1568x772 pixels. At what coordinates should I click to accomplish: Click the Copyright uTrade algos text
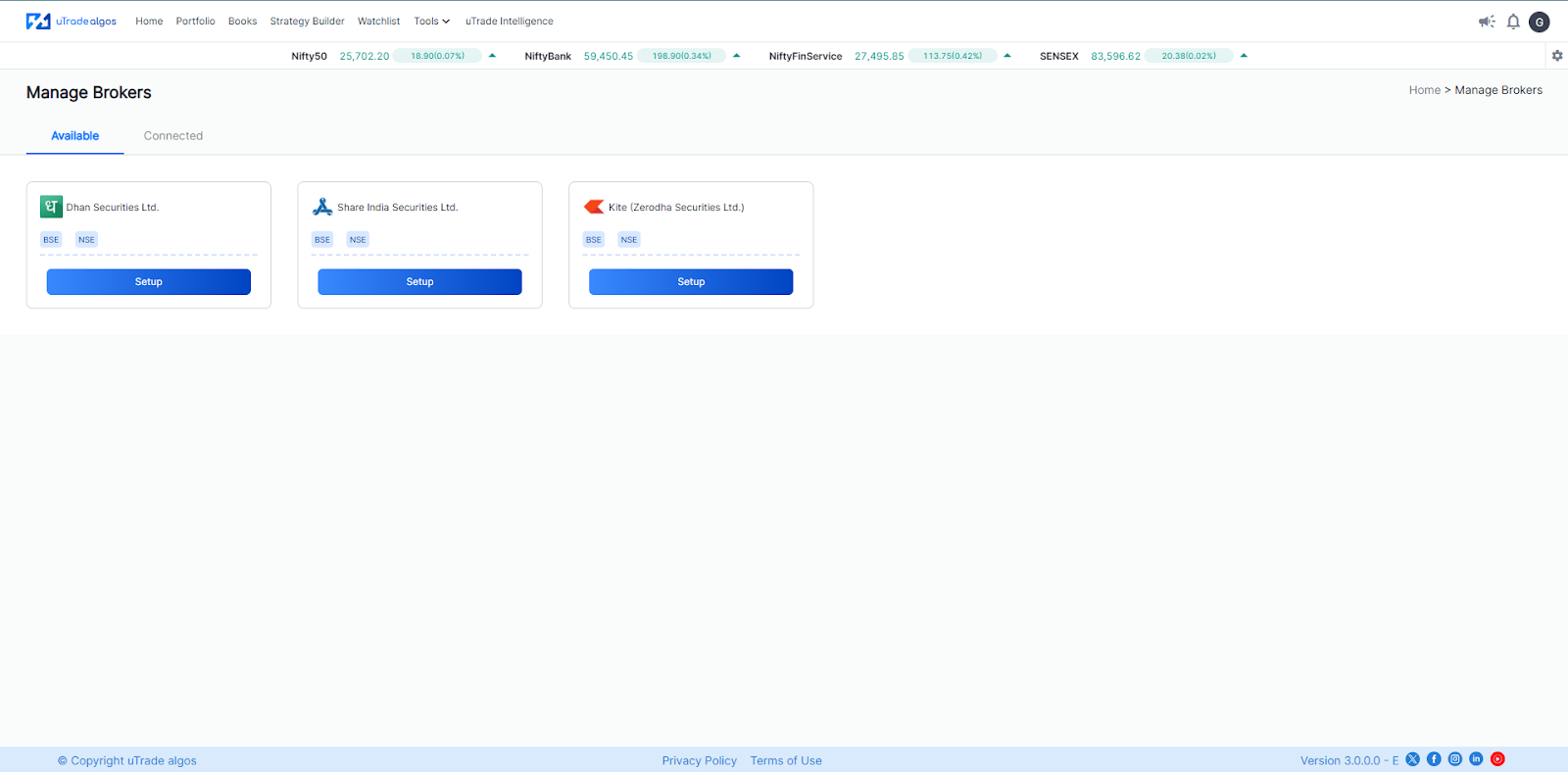127,760
